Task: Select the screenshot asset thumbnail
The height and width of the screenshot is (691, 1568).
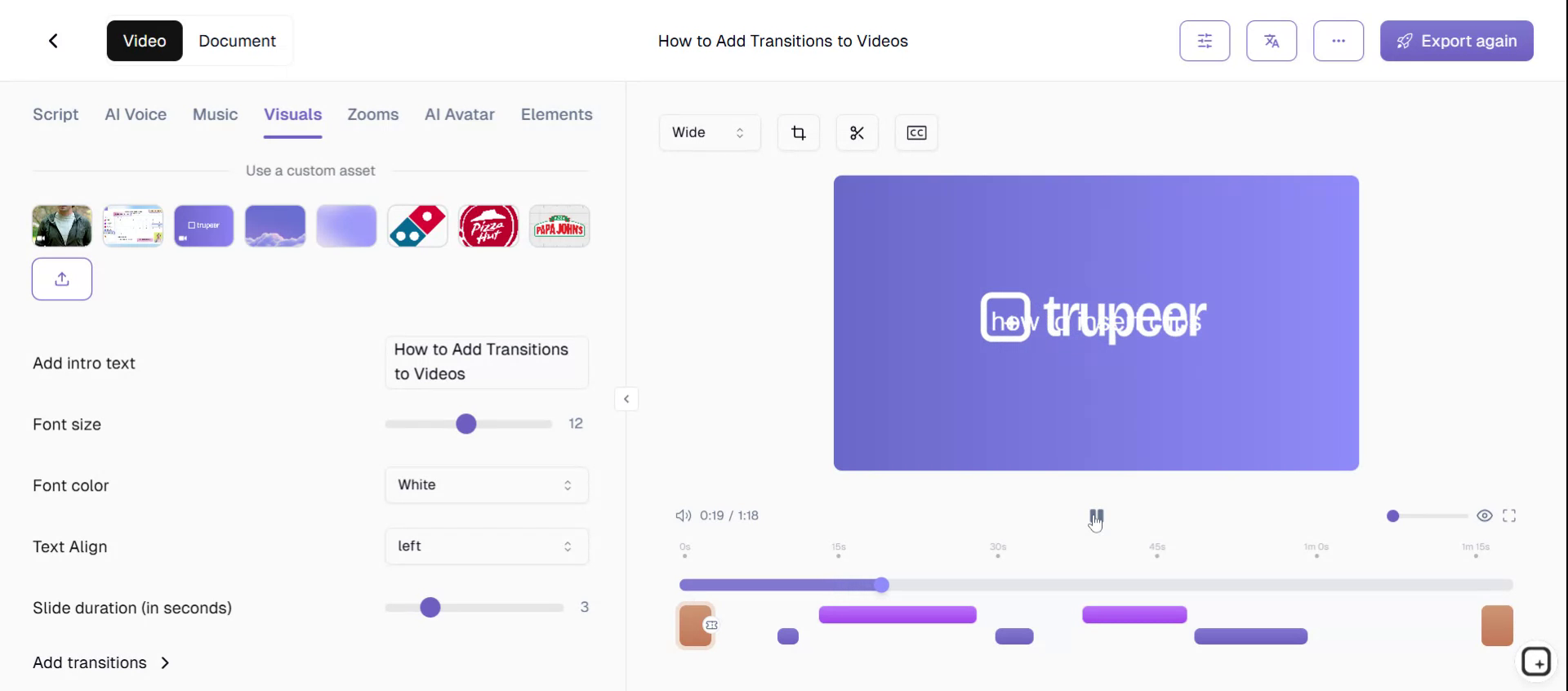Action: pyautogui.click(x=133, y=226)
